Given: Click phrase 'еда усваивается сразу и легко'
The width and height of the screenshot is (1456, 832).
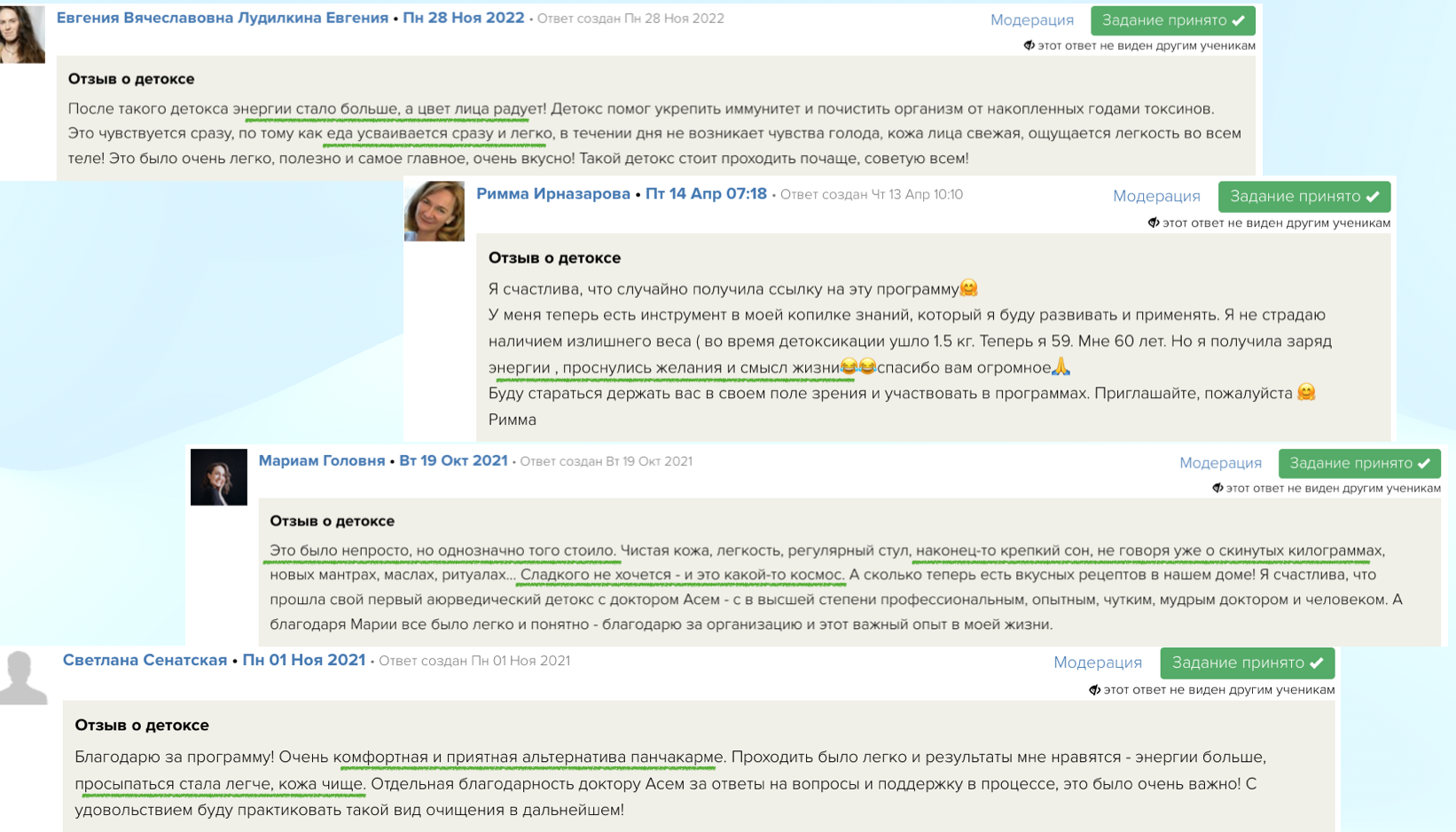Looking at the screenshot, I should click(439, 134).
